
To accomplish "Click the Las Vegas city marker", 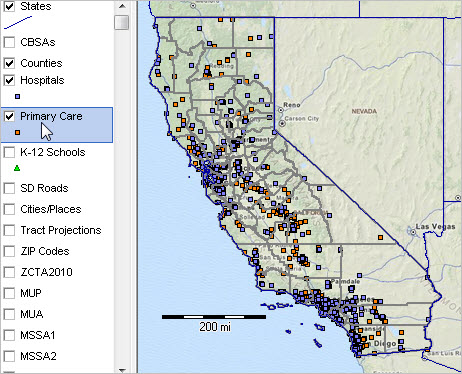I will click(413, 232).
